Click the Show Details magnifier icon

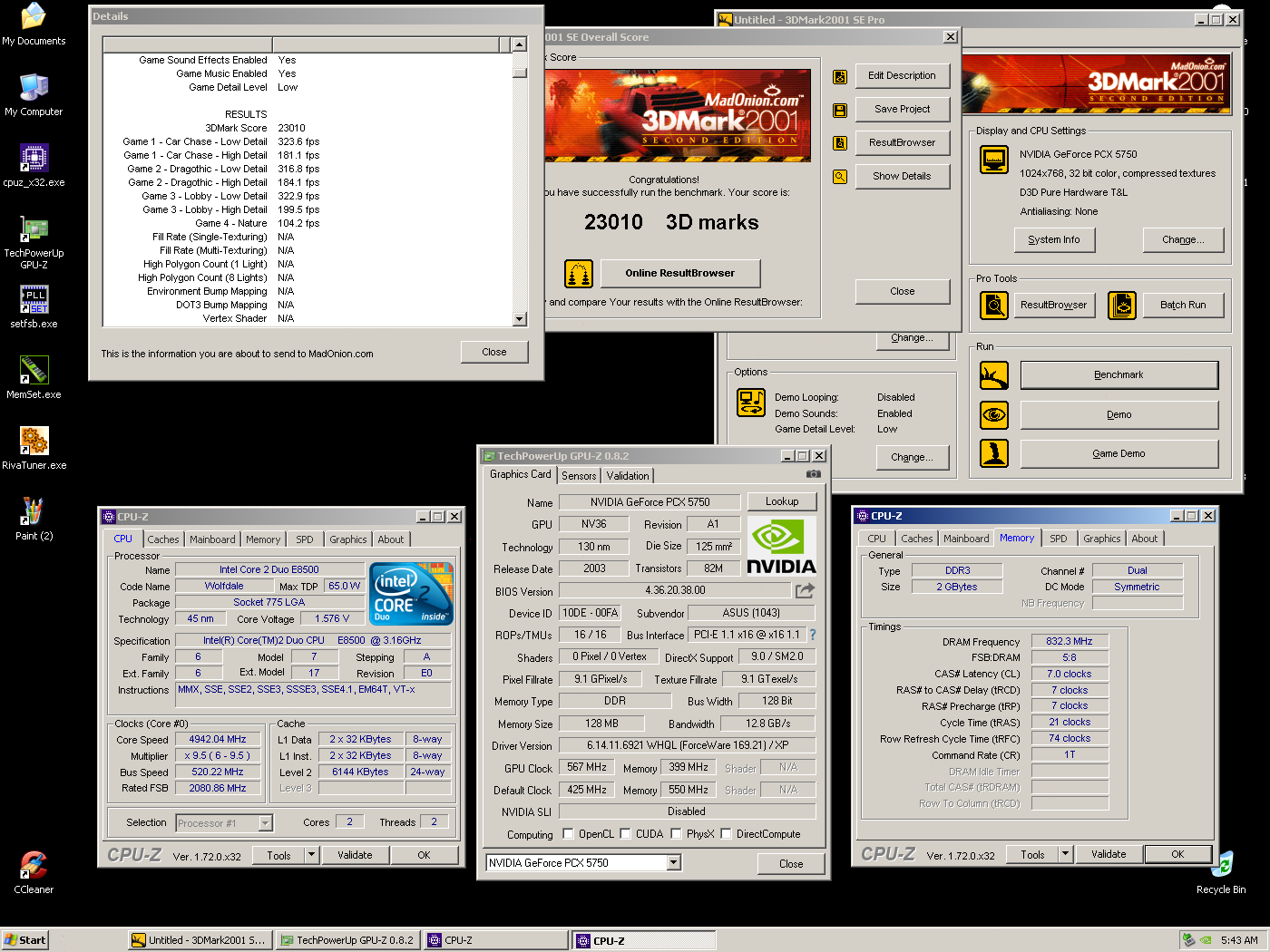pos(840,177)
